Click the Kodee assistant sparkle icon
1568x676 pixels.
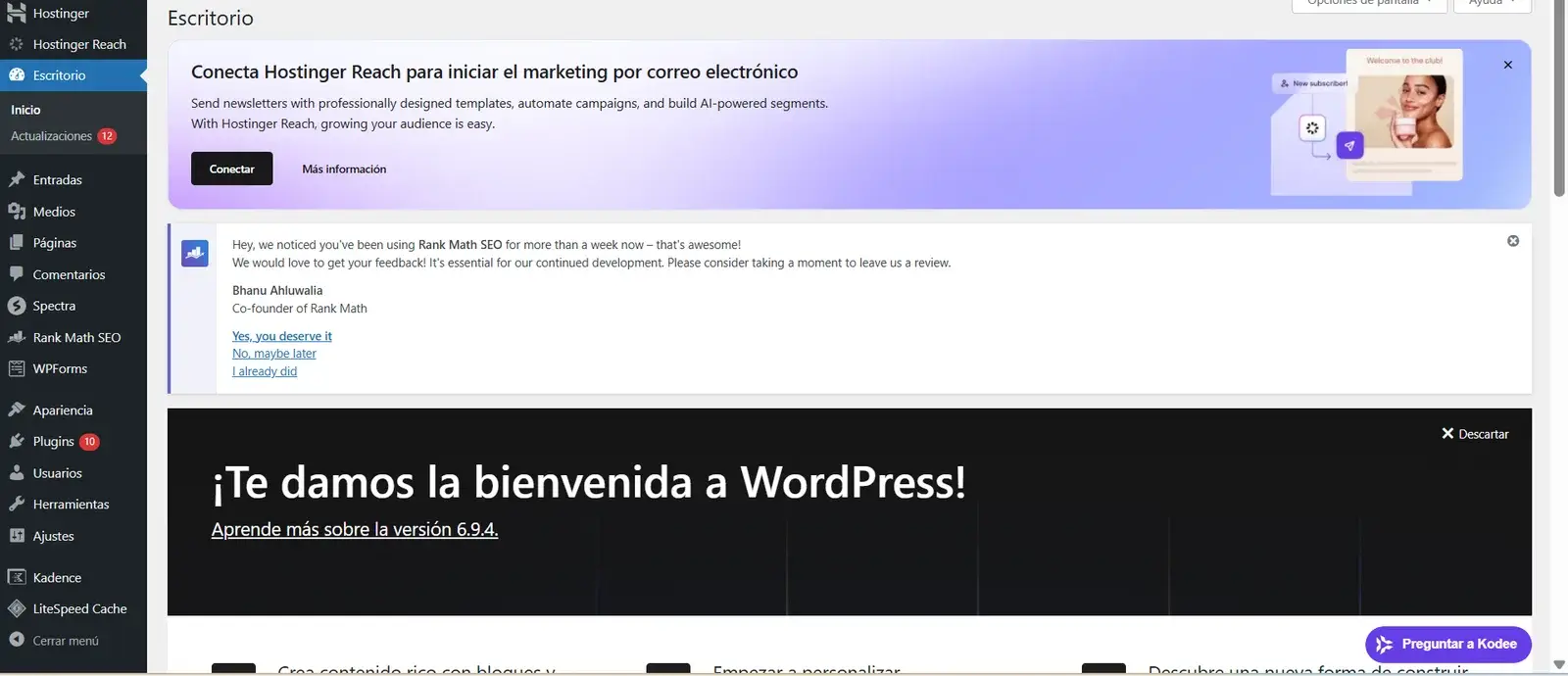point(1384,644)
